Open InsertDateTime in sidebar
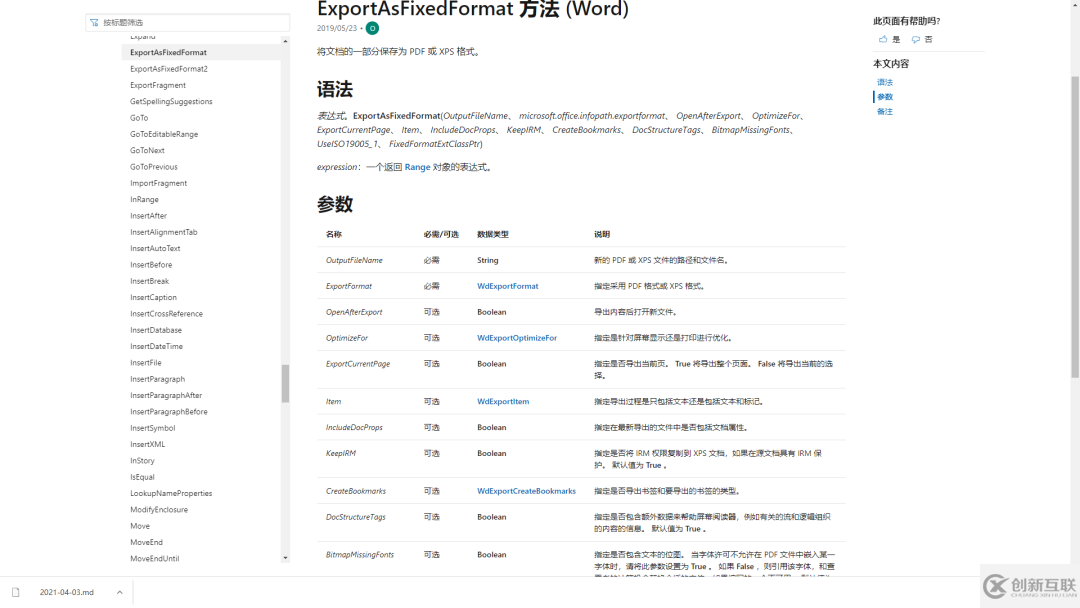Screen dimensions: 1080x608 coord(156,347)
